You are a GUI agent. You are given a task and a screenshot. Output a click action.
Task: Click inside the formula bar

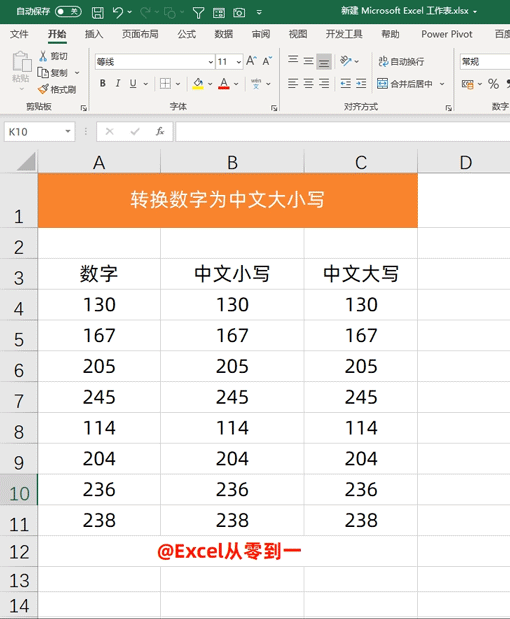point(343,131)
